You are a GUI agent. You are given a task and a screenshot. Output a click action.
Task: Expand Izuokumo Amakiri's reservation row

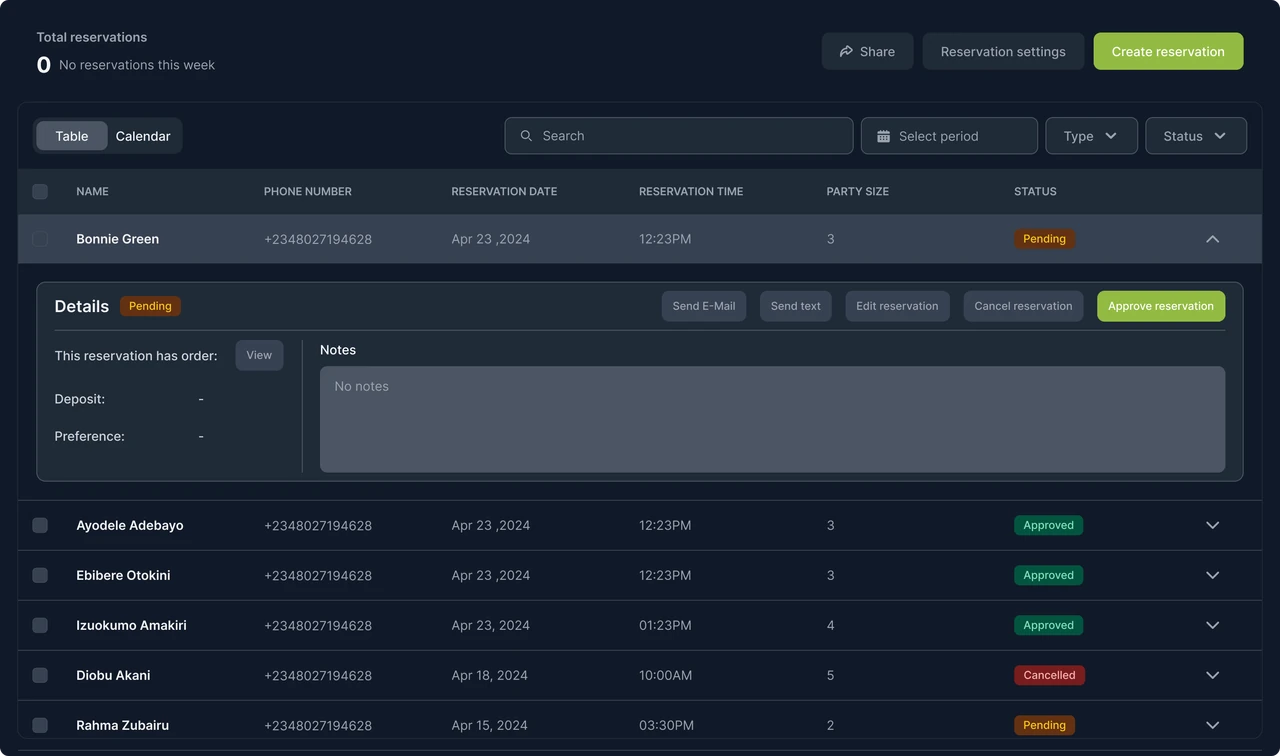tap(1213, 625)
